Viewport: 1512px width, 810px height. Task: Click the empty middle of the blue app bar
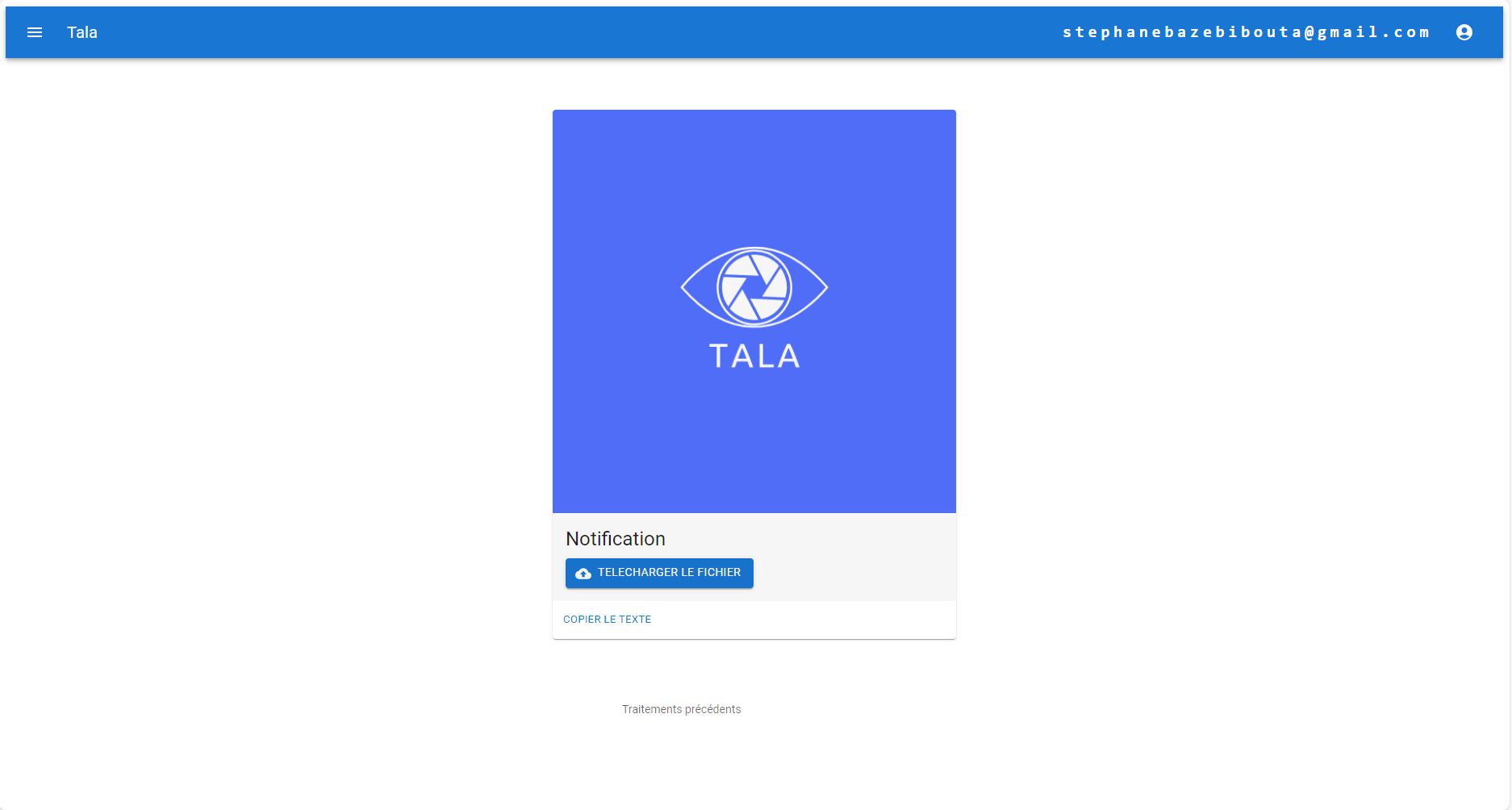(565, 32)
